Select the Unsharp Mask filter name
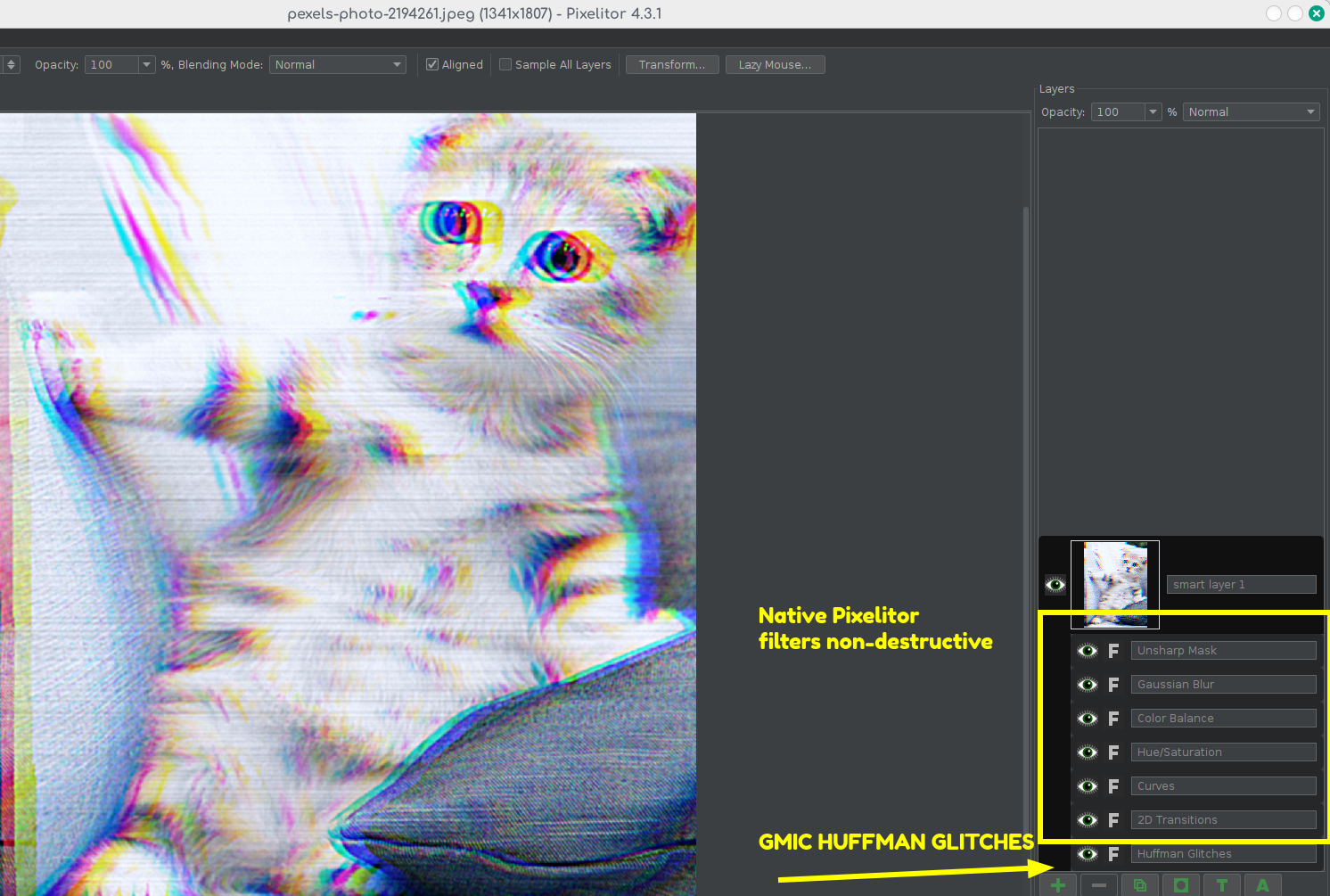This screenshot has height=896, width=1330. 1224,651
